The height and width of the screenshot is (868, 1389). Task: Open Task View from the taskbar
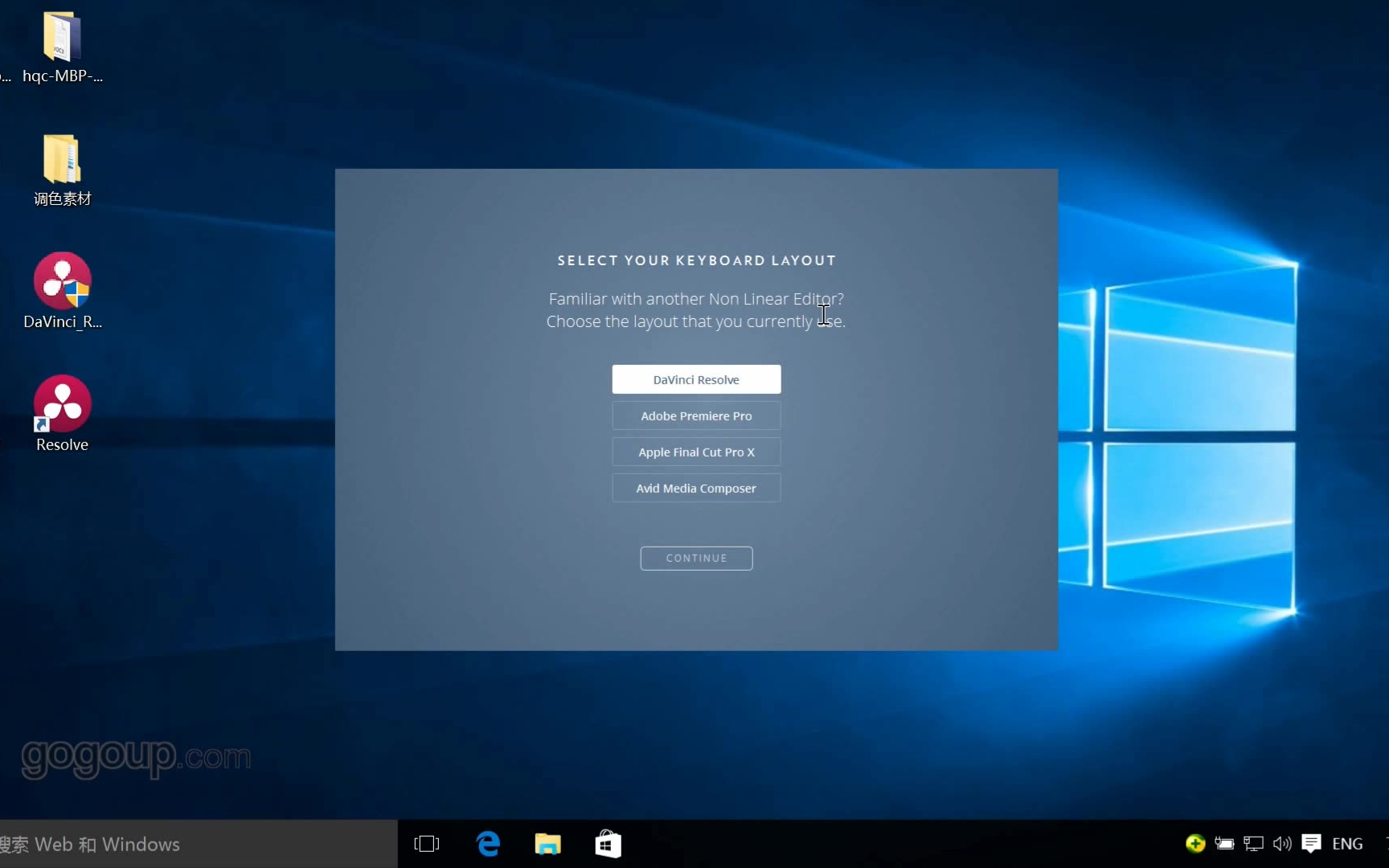point(427,844)
